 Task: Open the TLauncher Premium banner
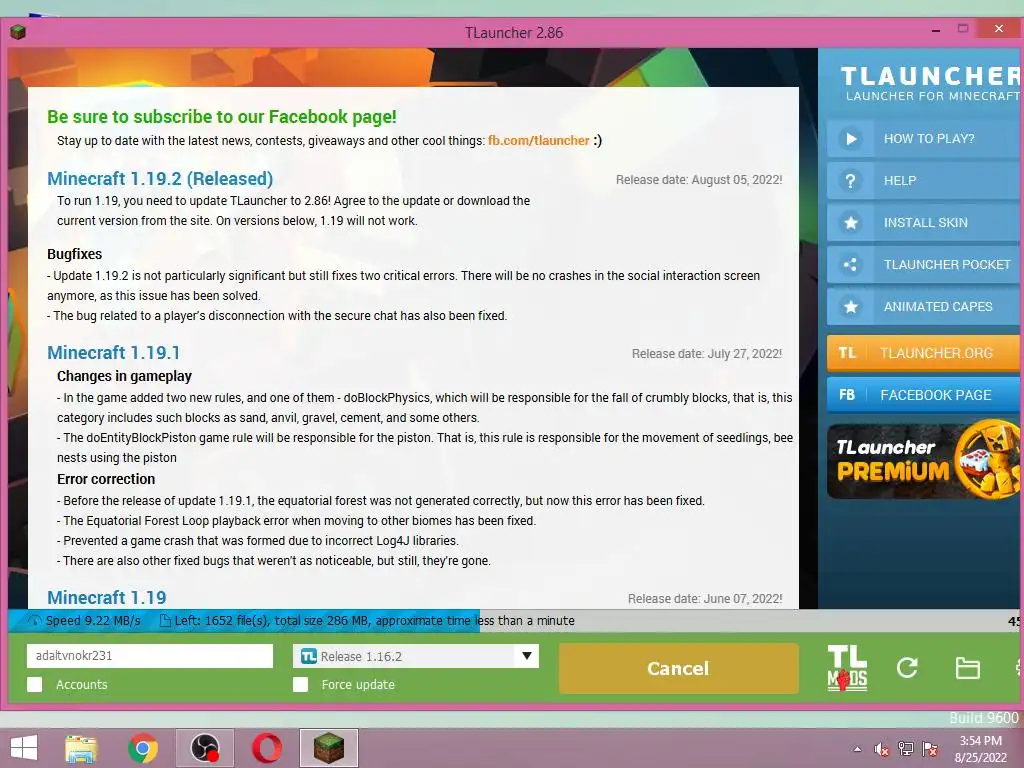[x=923, y=461]
